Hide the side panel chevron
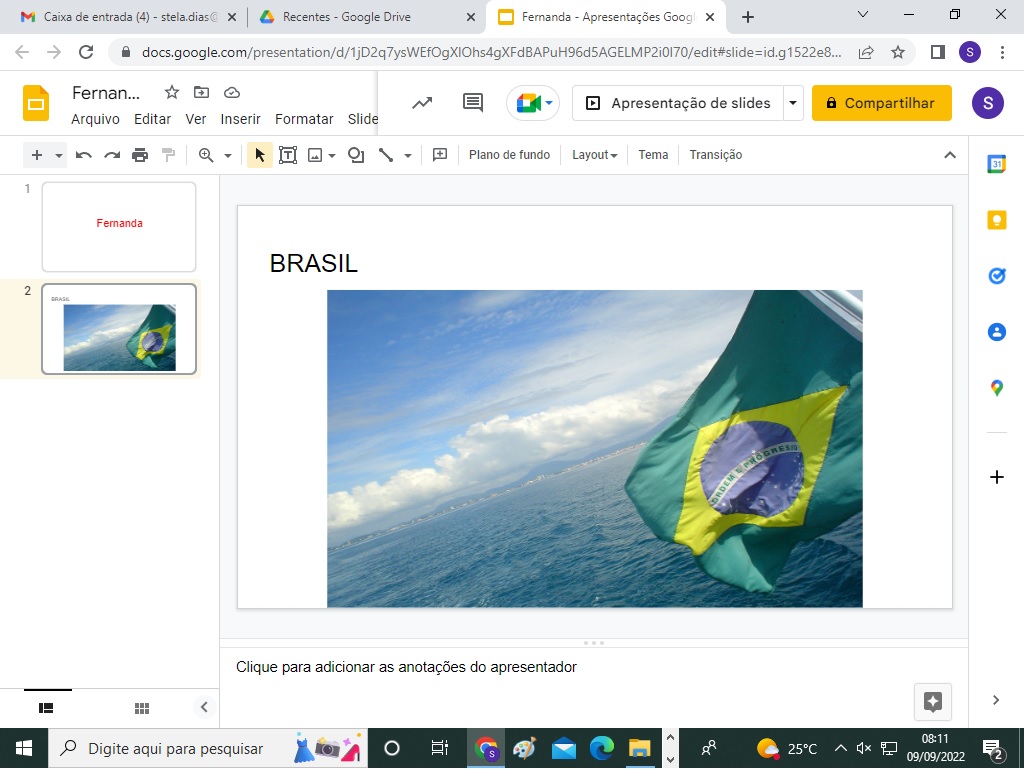The image size is (1024, 769). (x=996, y=700)
